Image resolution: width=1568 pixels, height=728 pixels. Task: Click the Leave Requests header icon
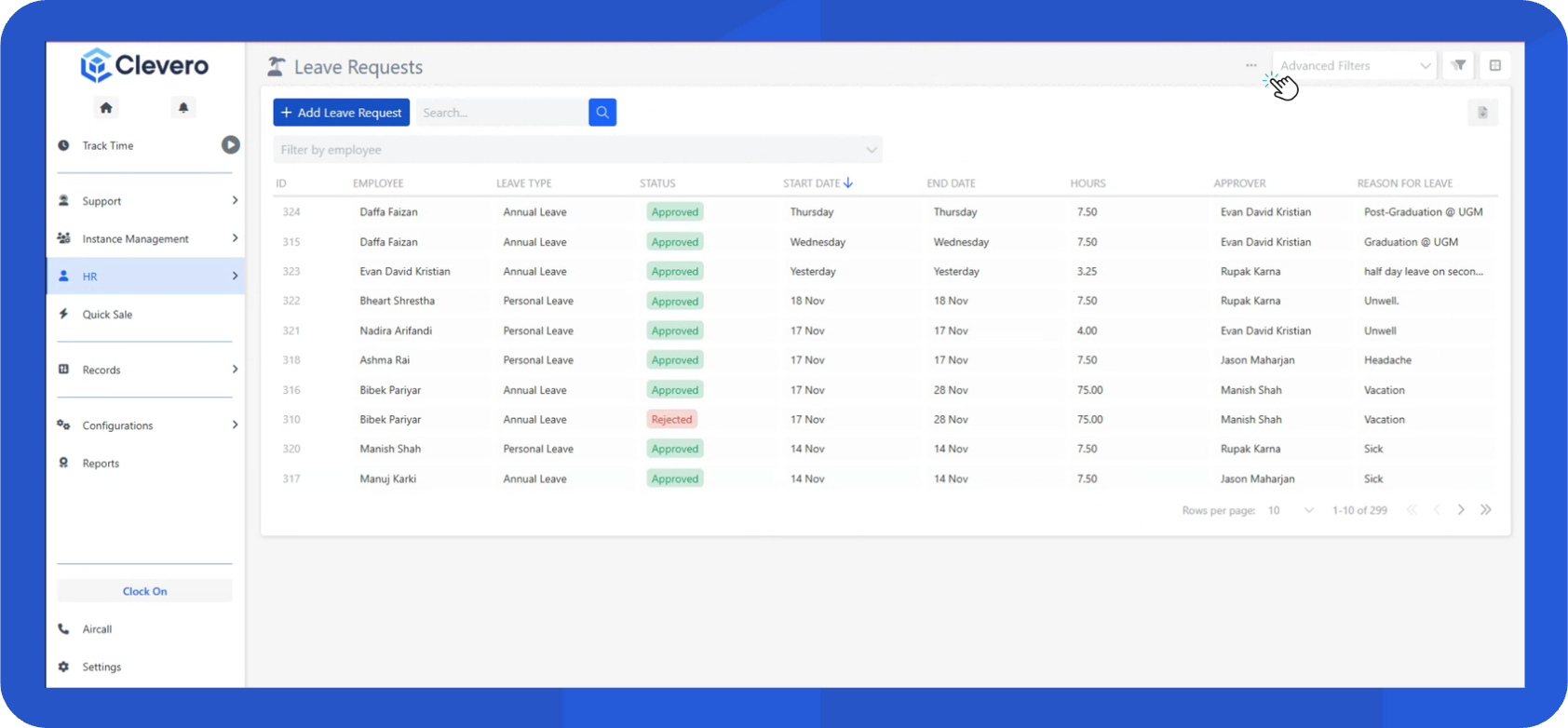[276, 66]
